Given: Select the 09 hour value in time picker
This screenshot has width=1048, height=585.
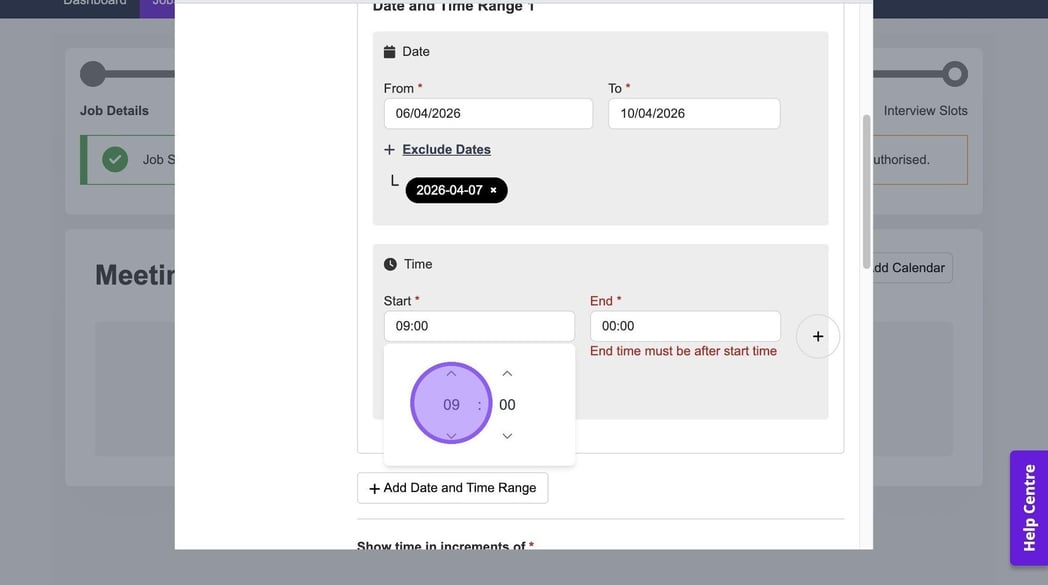Looking at the screenshot, I should pyautogui.click(x=451, y=405).
